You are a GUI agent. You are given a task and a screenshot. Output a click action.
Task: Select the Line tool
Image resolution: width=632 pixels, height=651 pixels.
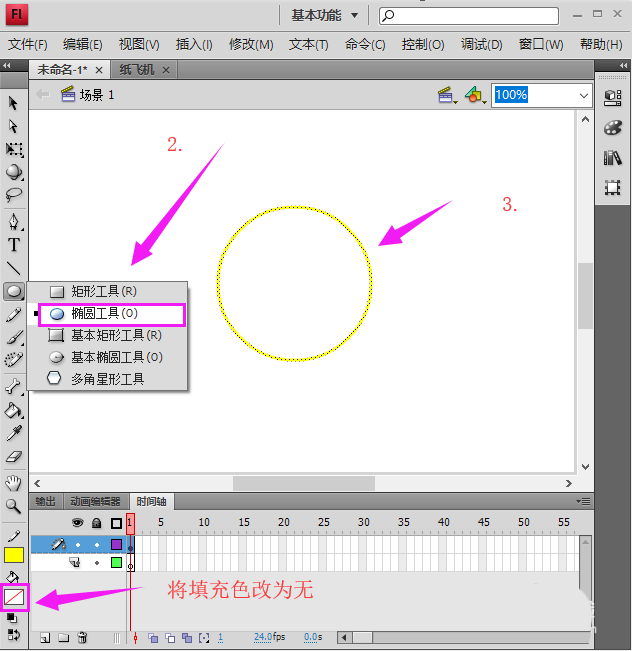click(14, 268)
